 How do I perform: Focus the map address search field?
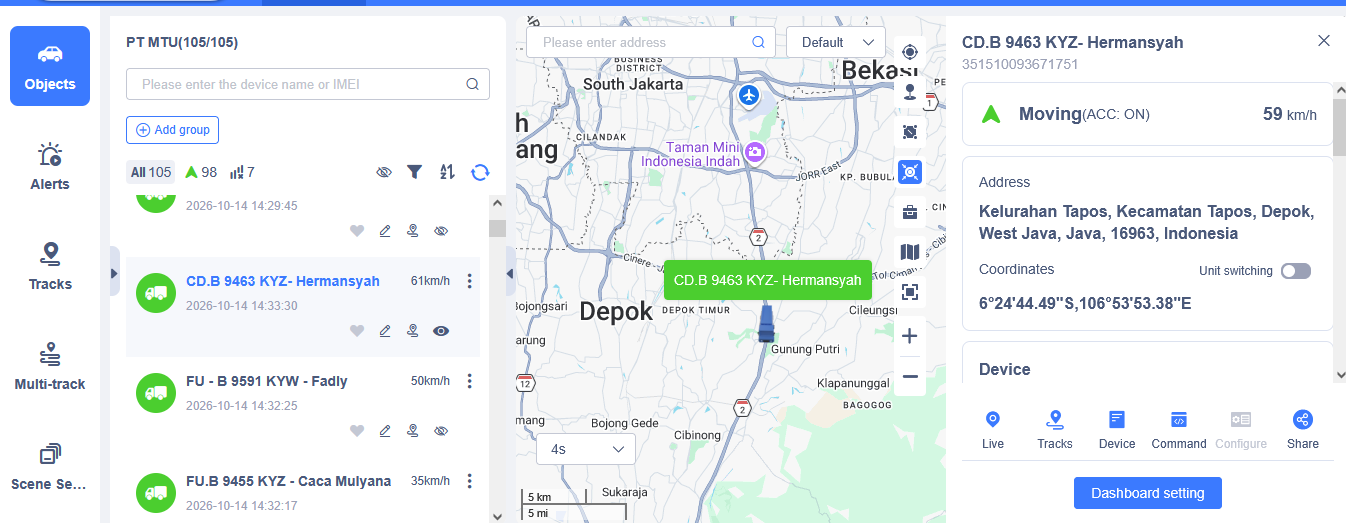pos(651,42)
